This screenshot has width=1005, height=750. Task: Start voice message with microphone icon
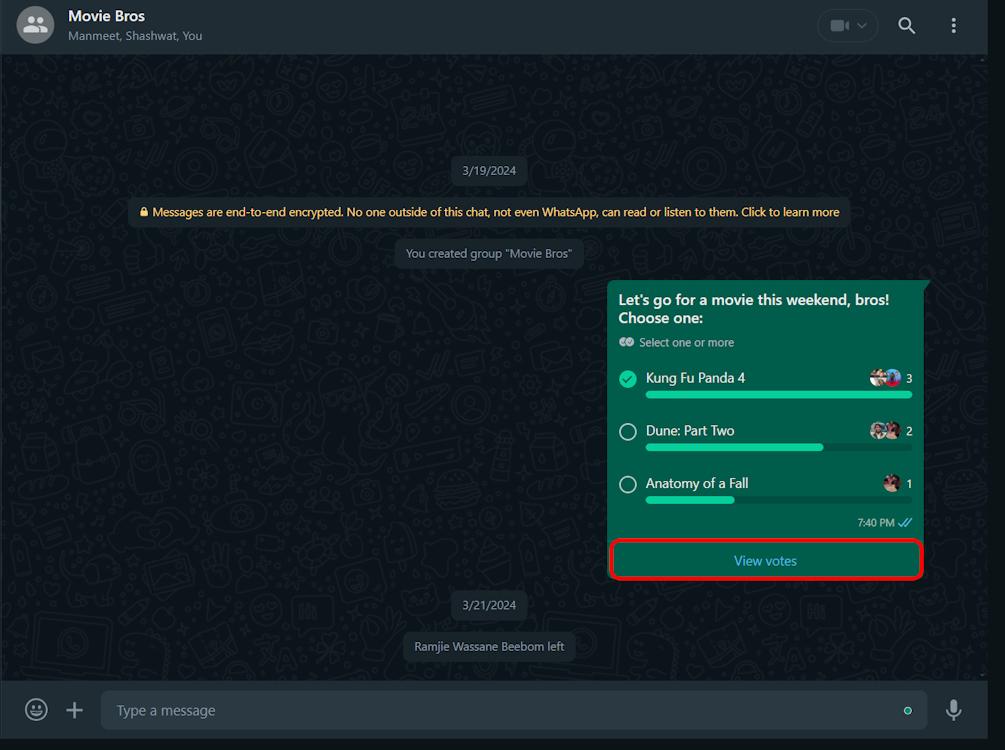coord(953,710)
